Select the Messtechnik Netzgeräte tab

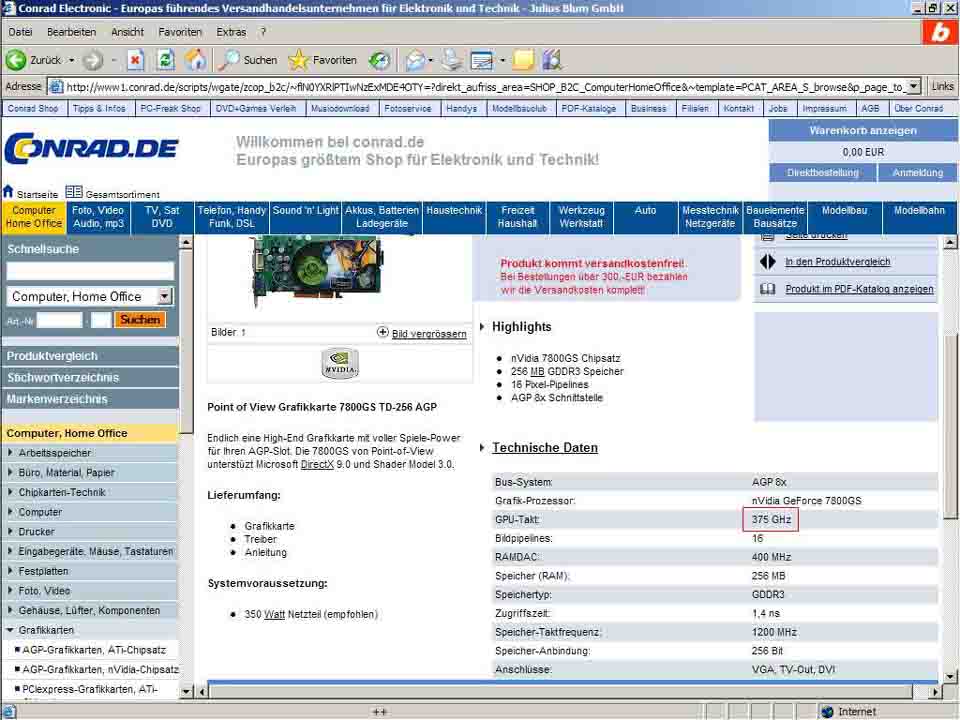point(710,217)
